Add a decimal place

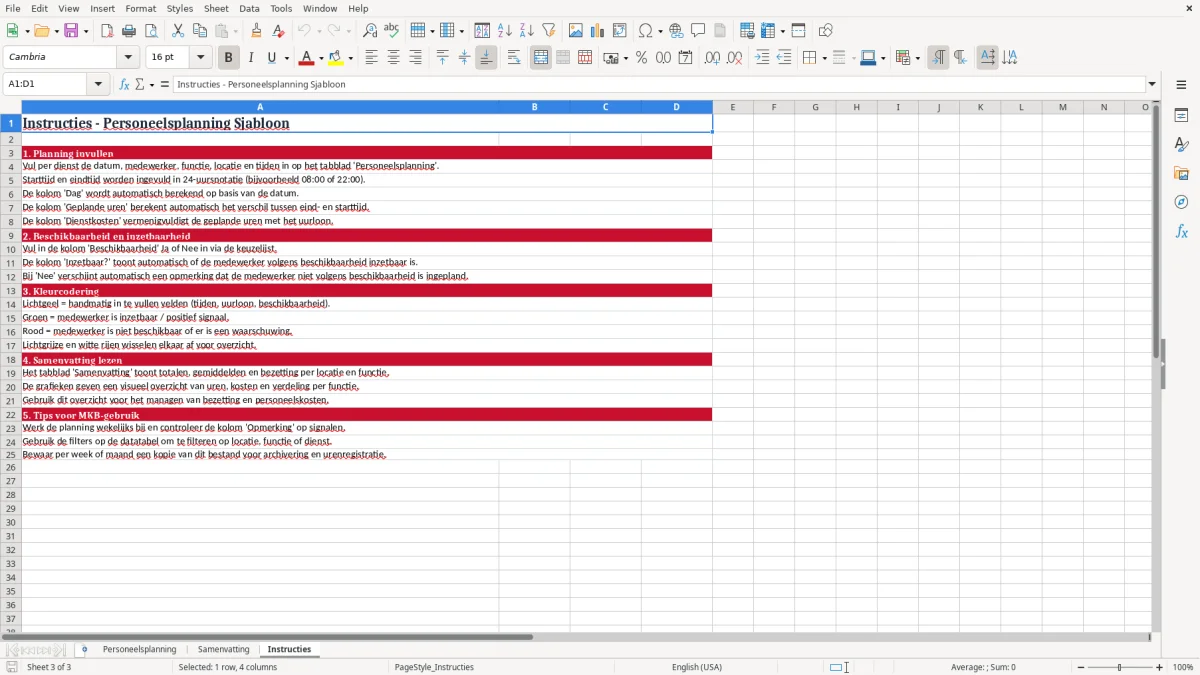click(712, 58)
